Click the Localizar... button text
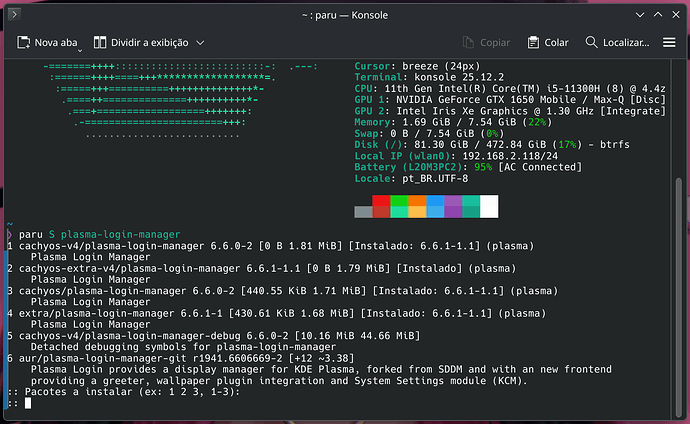The height and width of the screenshot is (424, 690). (626, 43)
